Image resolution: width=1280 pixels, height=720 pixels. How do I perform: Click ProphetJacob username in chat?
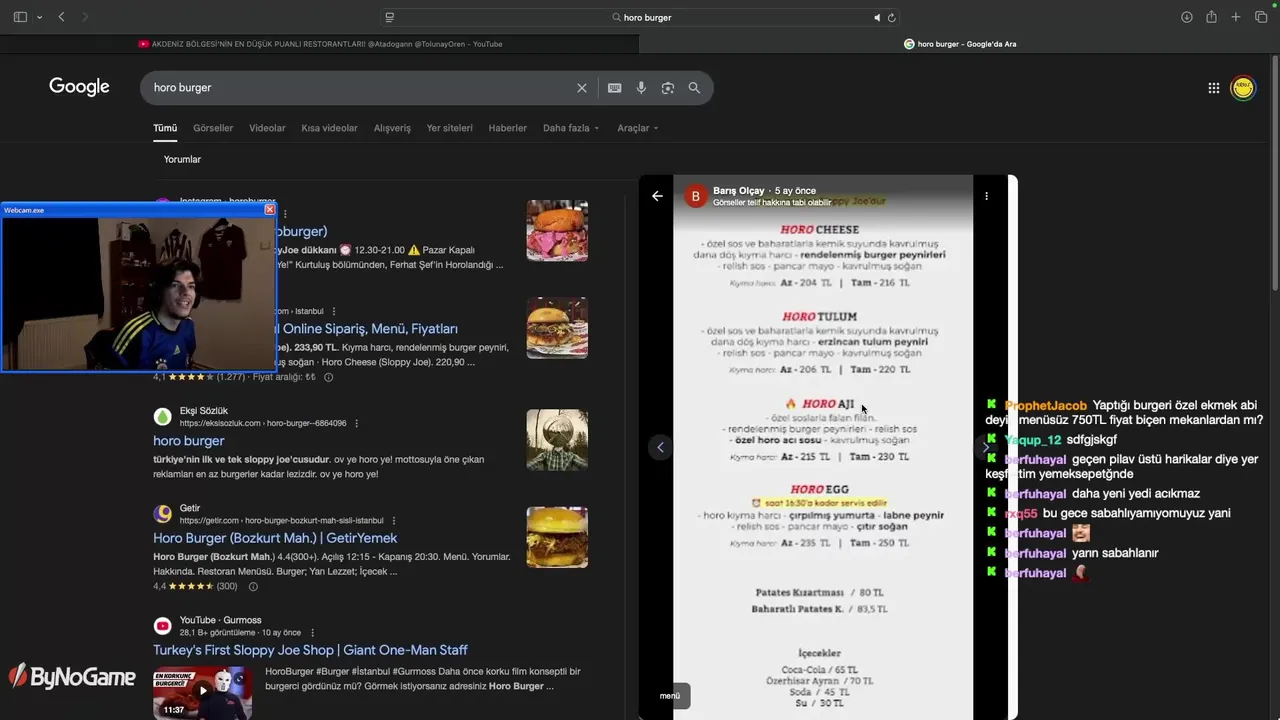click(1045, 406)
